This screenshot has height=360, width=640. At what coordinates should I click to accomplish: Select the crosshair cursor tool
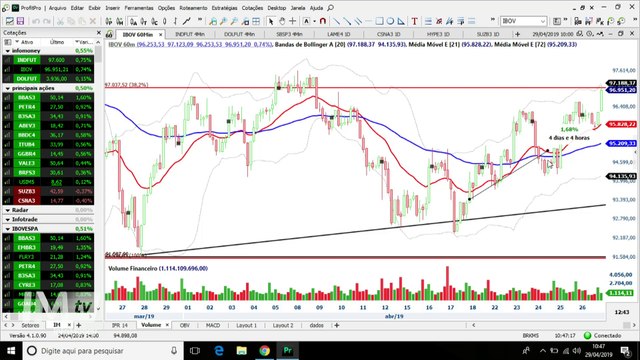(x=293, y=21)
